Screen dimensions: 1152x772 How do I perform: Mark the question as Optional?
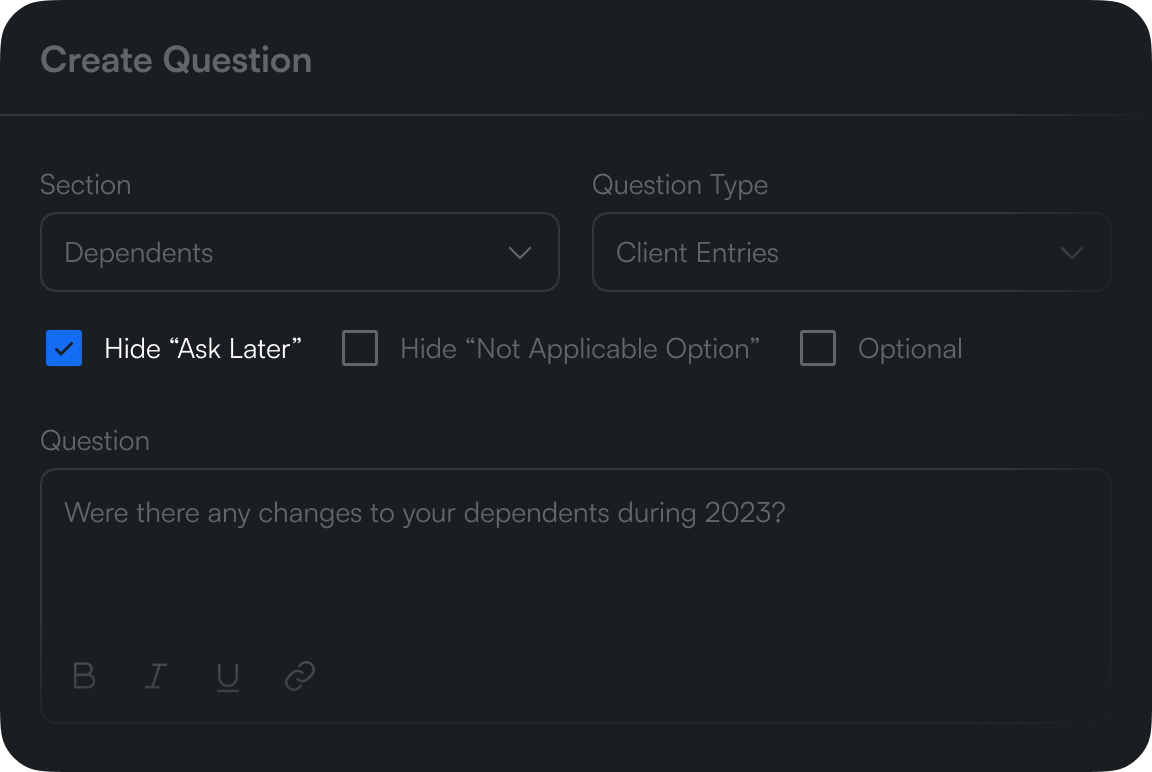[x=818, y=348]
